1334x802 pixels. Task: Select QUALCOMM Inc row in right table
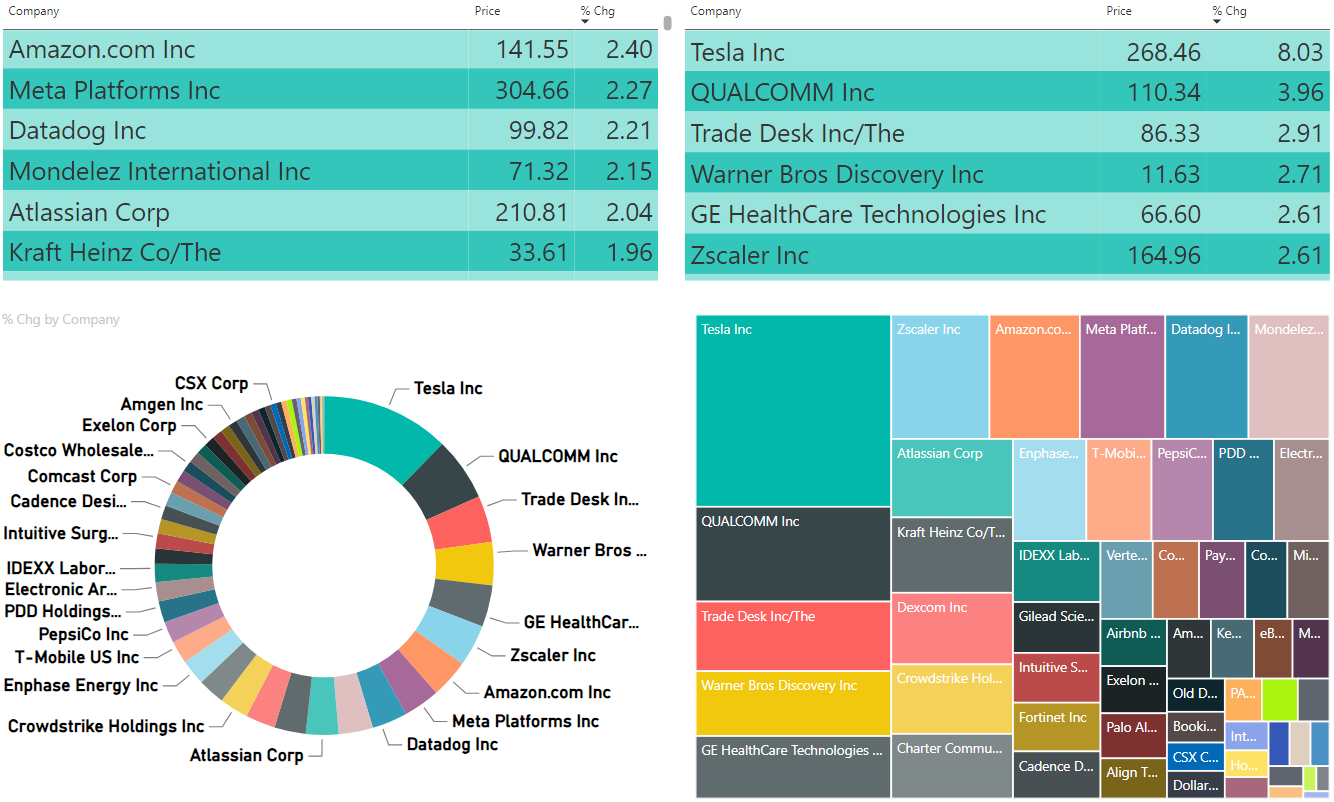click(1008, 92)
